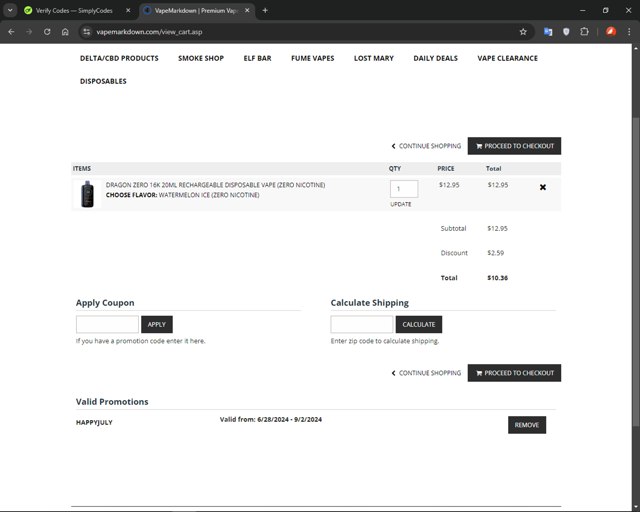Click the zip code input field
The height and width of the screenshot is (512, 640).
point(362,324)
